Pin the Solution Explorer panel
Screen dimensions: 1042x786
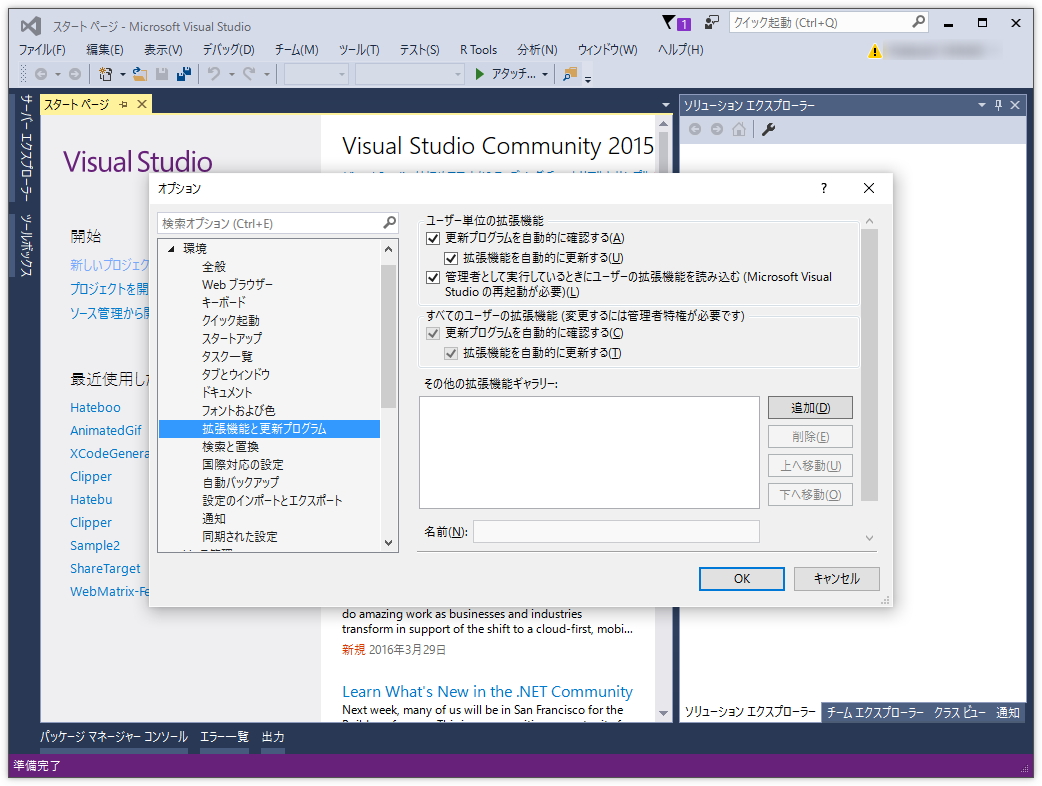coord(998,105)
